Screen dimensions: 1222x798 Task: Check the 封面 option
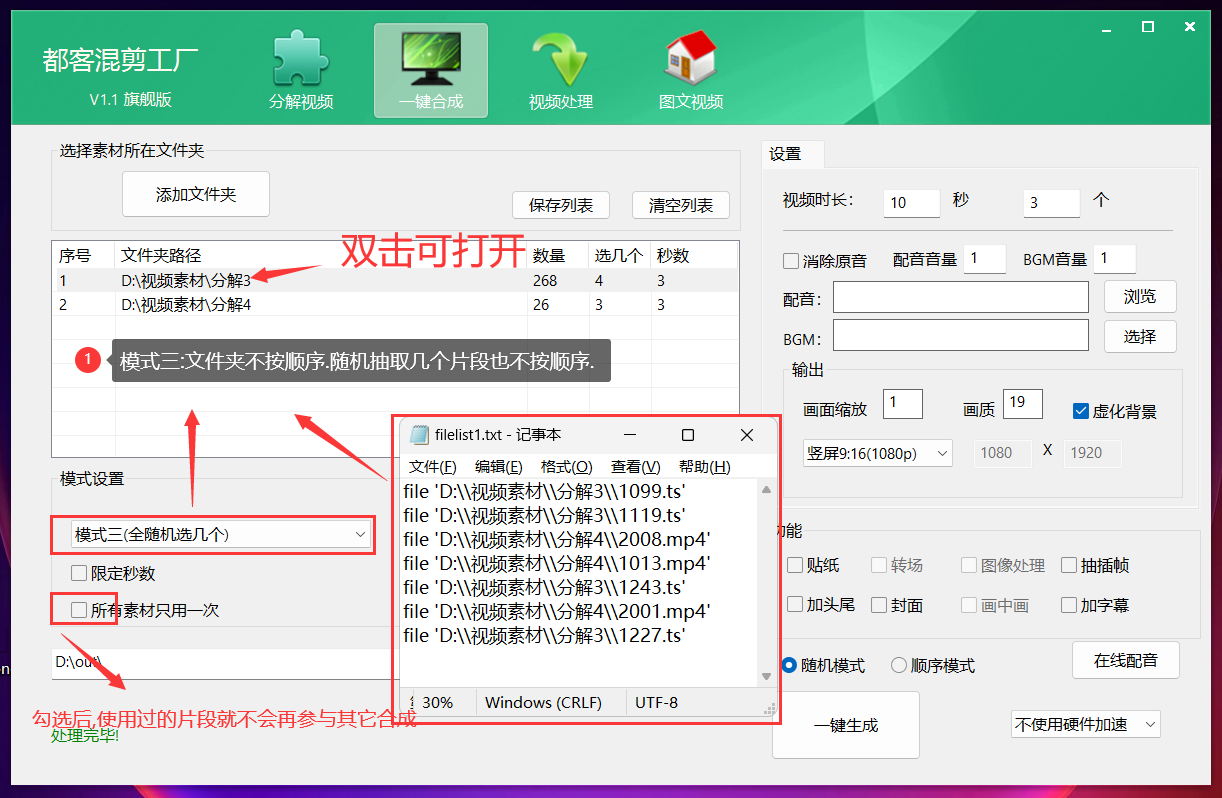tap(879, 605)
